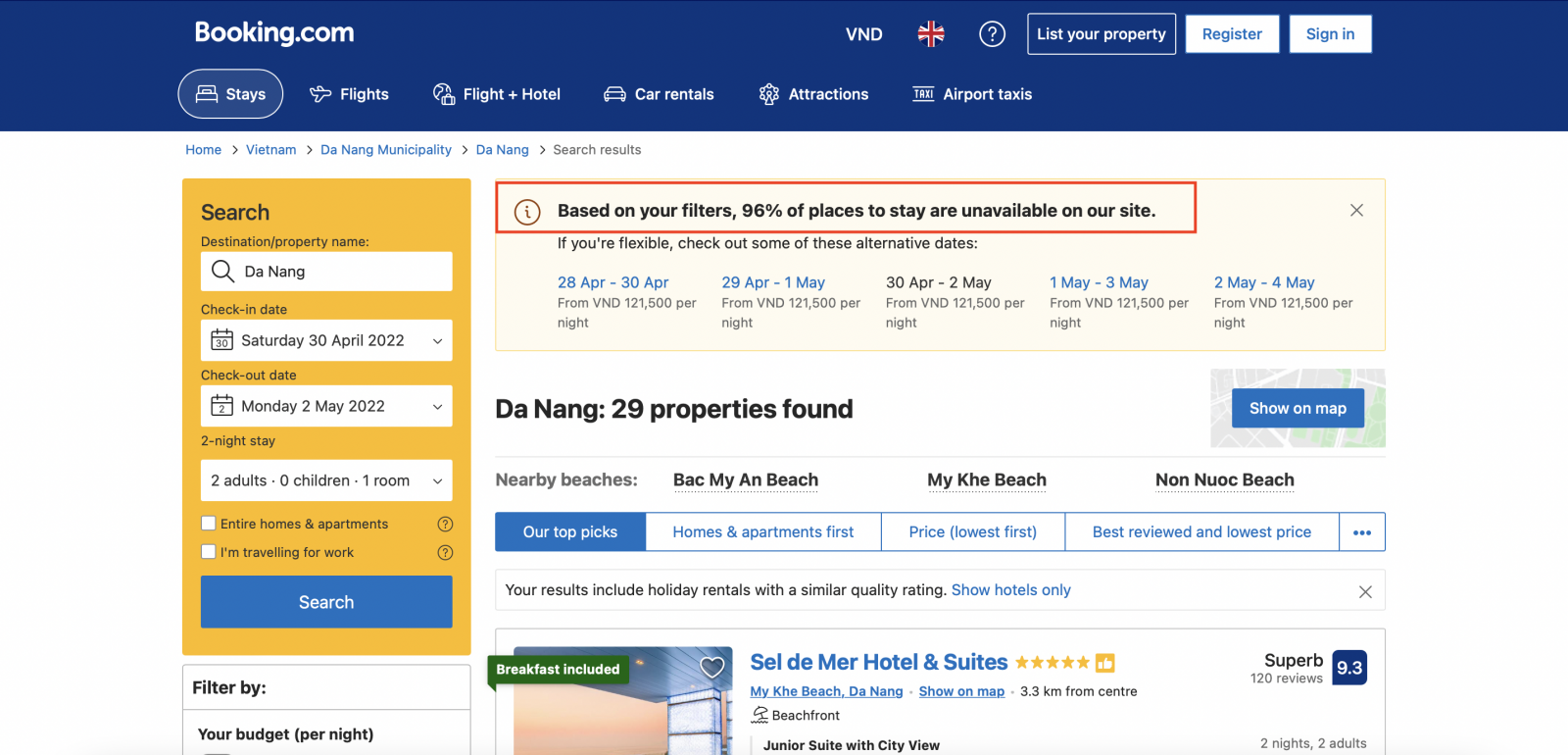Viewport: 1568px width, 755px height.
Task: Open the Vietnam breadcrumb link
Action: click(270, 150)
